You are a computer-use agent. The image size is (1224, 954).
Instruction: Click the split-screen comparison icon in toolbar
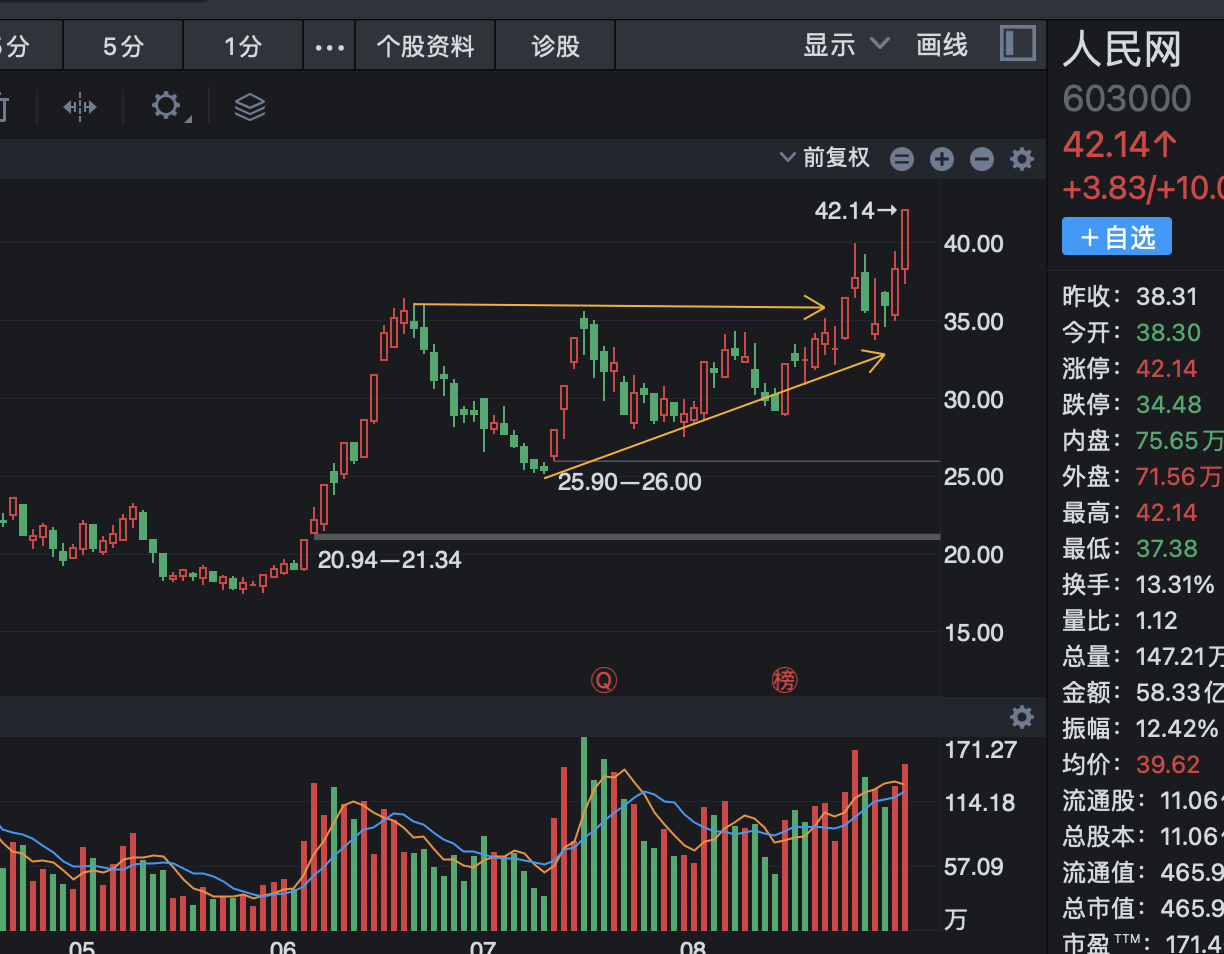coord(80,107)
